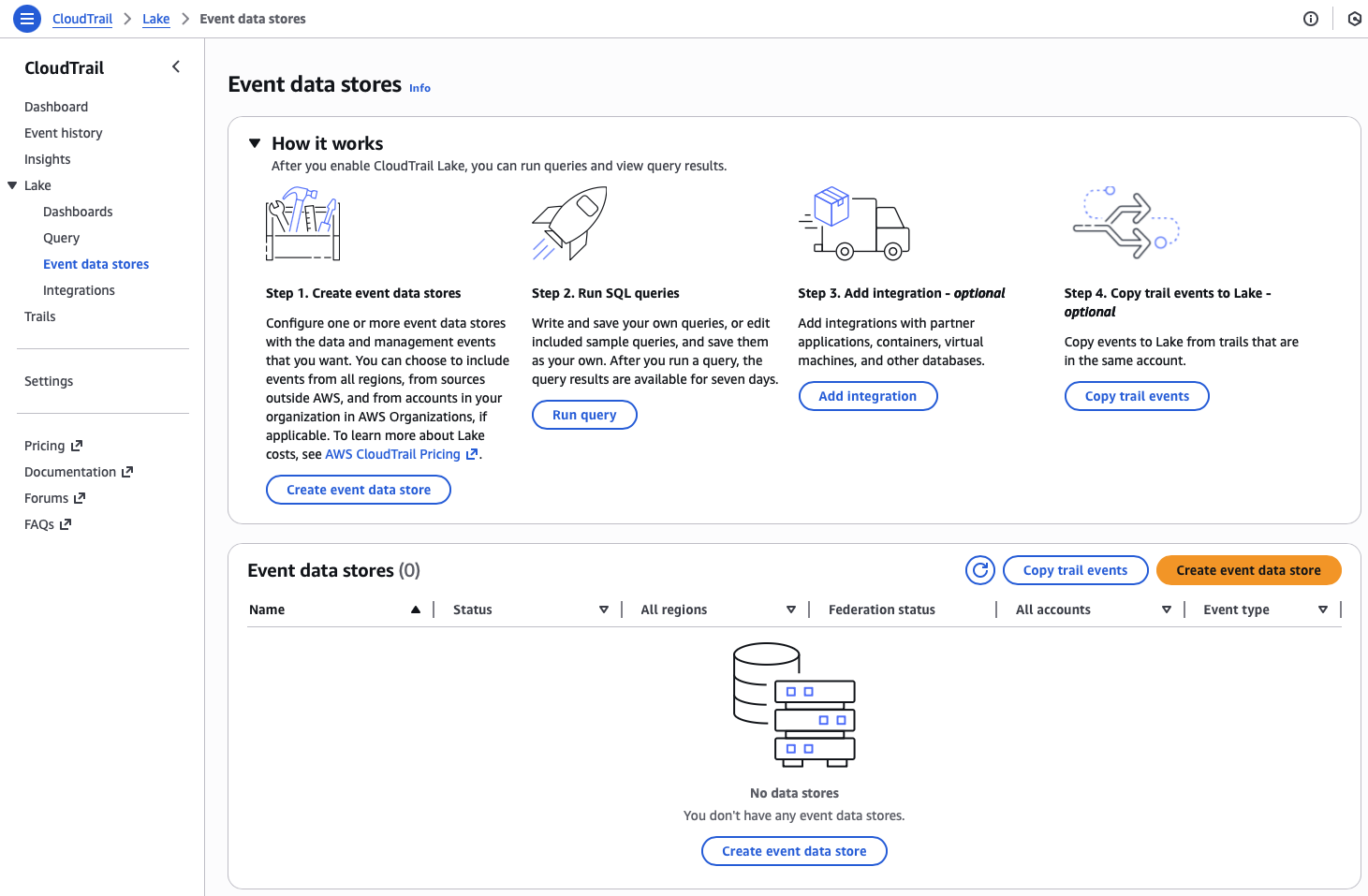Screen dimensions: 1368x896
Task: Go to Event history in sidebar
Action: pyautogui.click(x=64, y=133)
